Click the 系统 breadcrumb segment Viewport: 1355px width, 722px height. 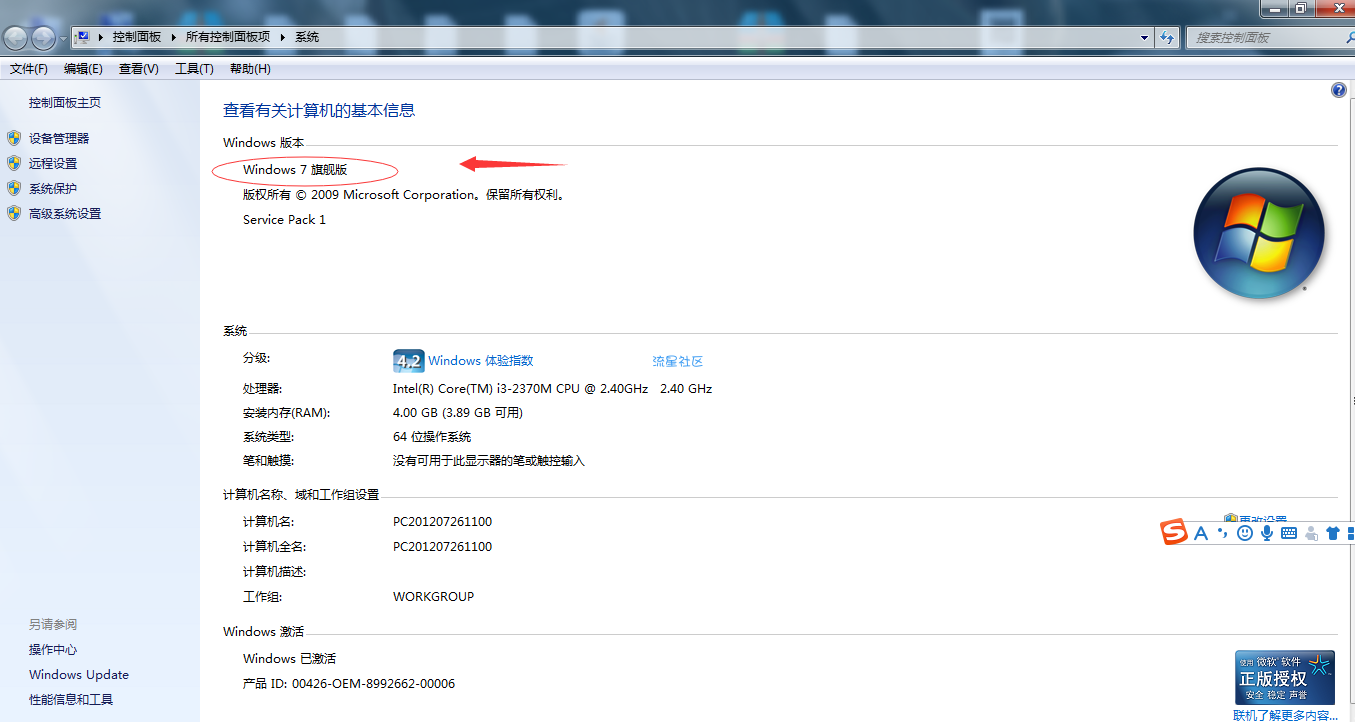pyautogui.click(x=307, y=37)
